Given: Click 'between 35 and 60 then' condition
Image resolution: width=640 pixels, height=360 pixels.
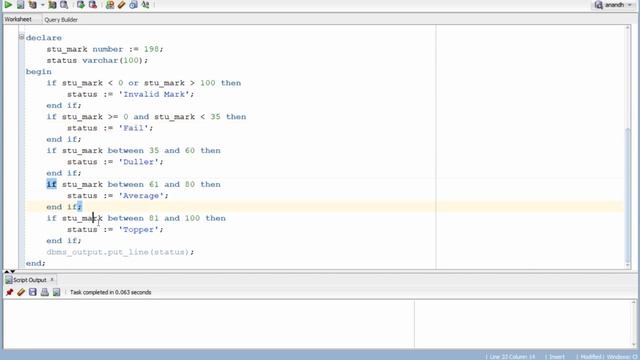Looking at the screenshot, I should point(164,151).
